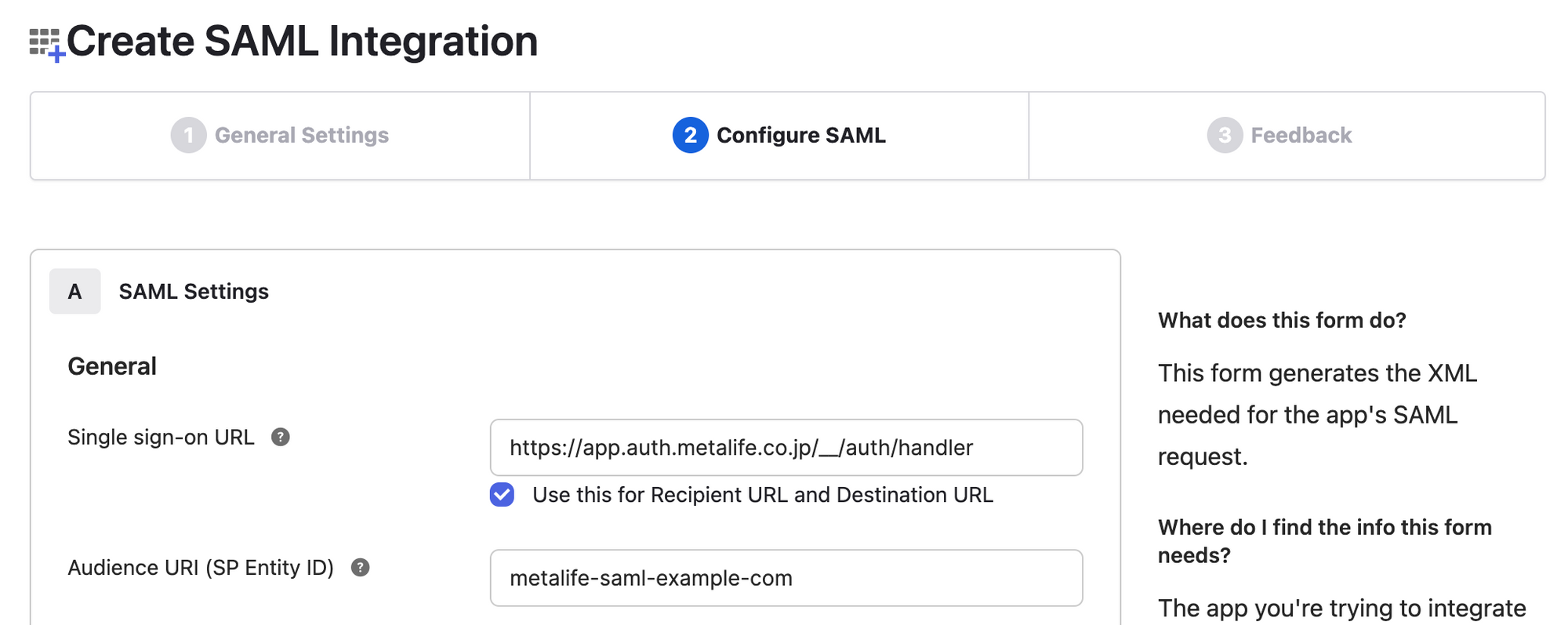
Task: Open help tooltip for Audience URI
Action: tap(360, 567)
